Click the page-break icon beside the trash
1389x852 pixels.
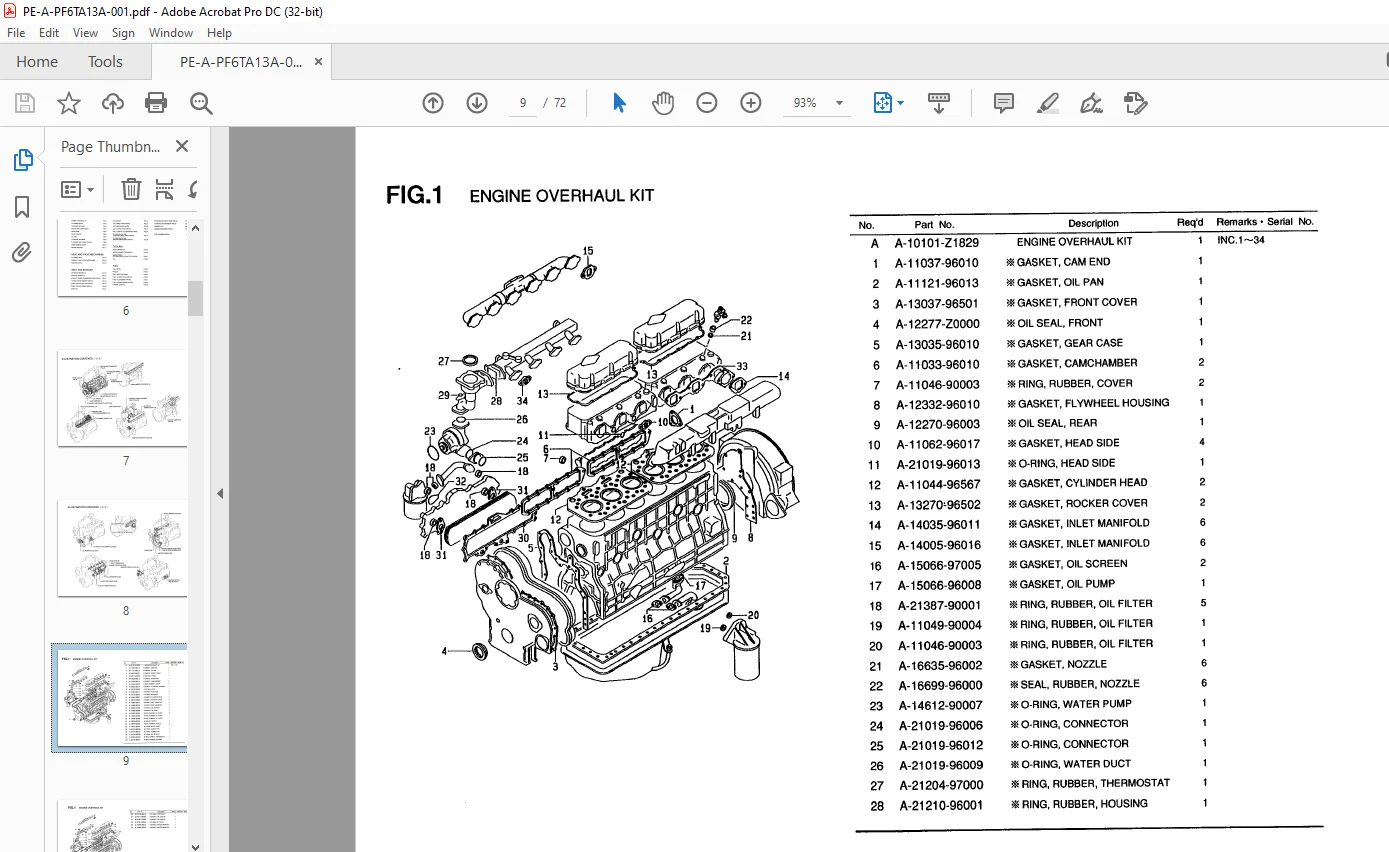pyautogui.click(x=165, y=189)
